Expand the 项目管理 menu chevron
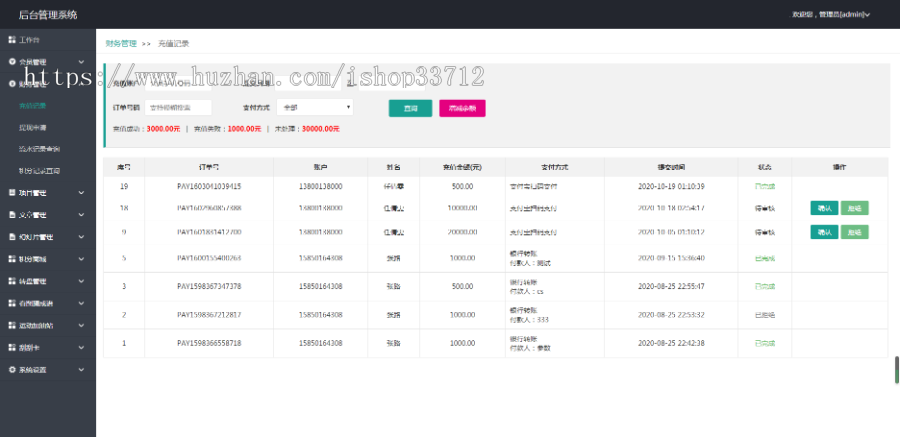Viewport: 900px width, 437px height. (81, 193)
